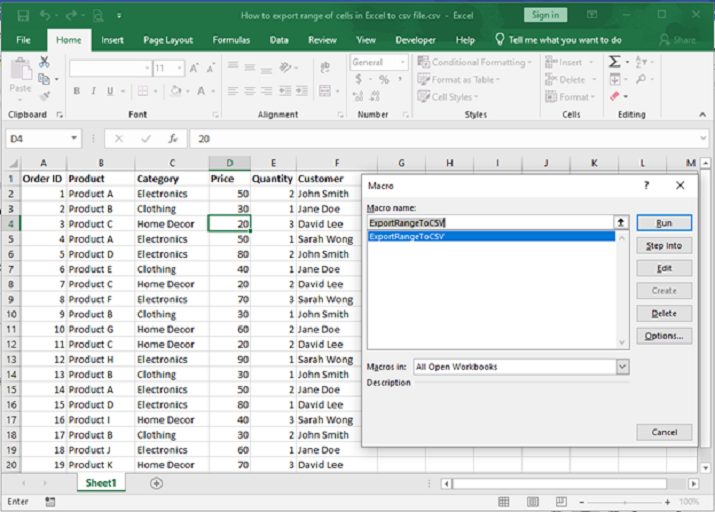Open the Developer ribbon tab
The image size is (715, 512).
[415, 40]
